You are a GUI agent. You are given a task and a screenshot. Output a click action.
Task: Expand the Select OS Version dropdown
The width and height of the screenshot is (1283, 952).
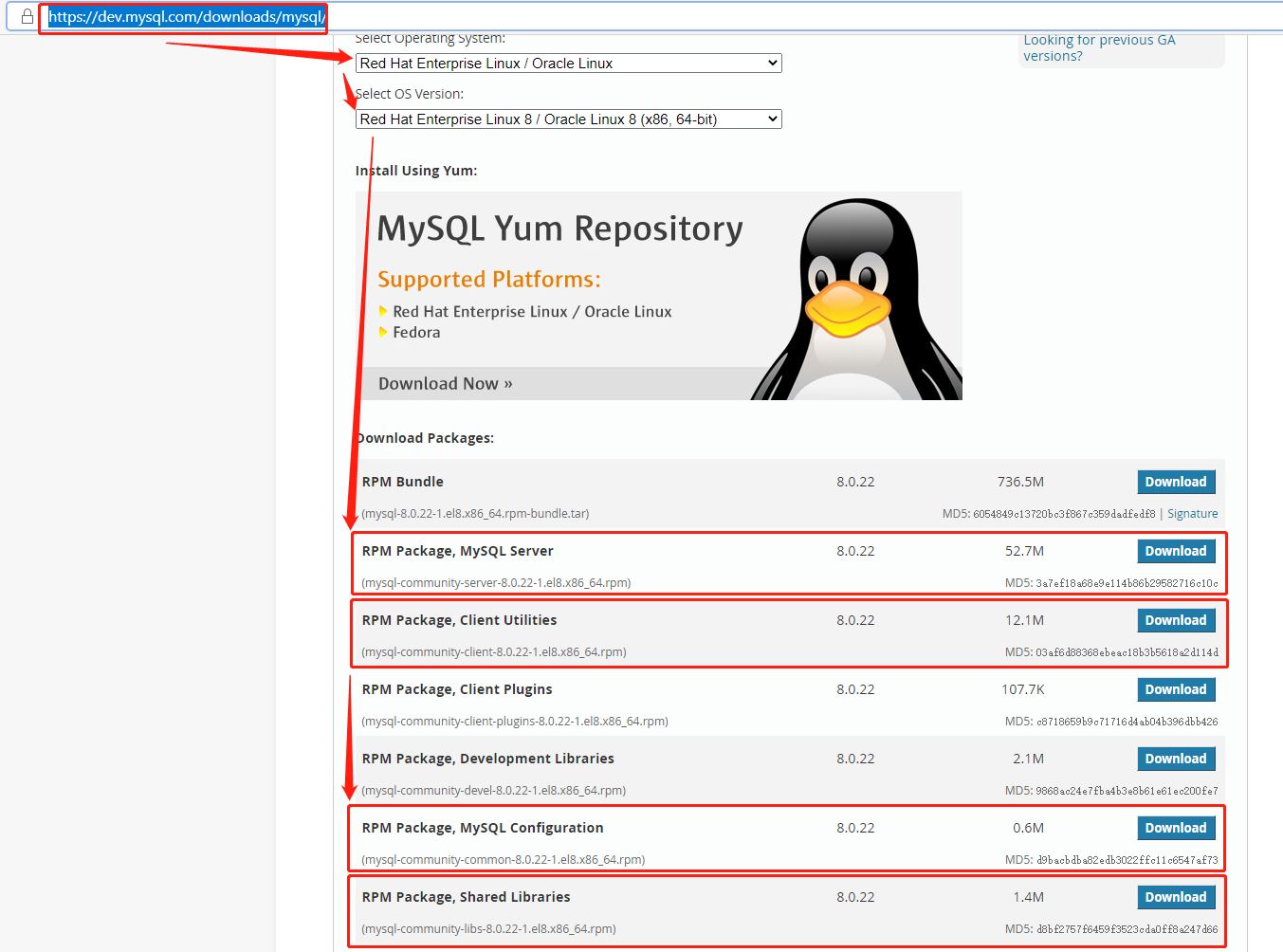coord(569,119)
